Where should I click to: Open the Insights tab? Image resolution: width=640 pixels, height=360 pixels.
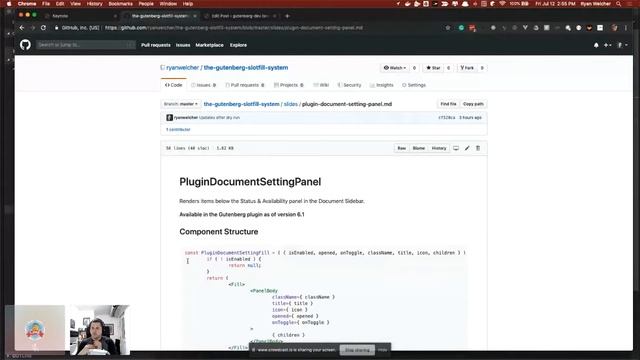[382, 85]
